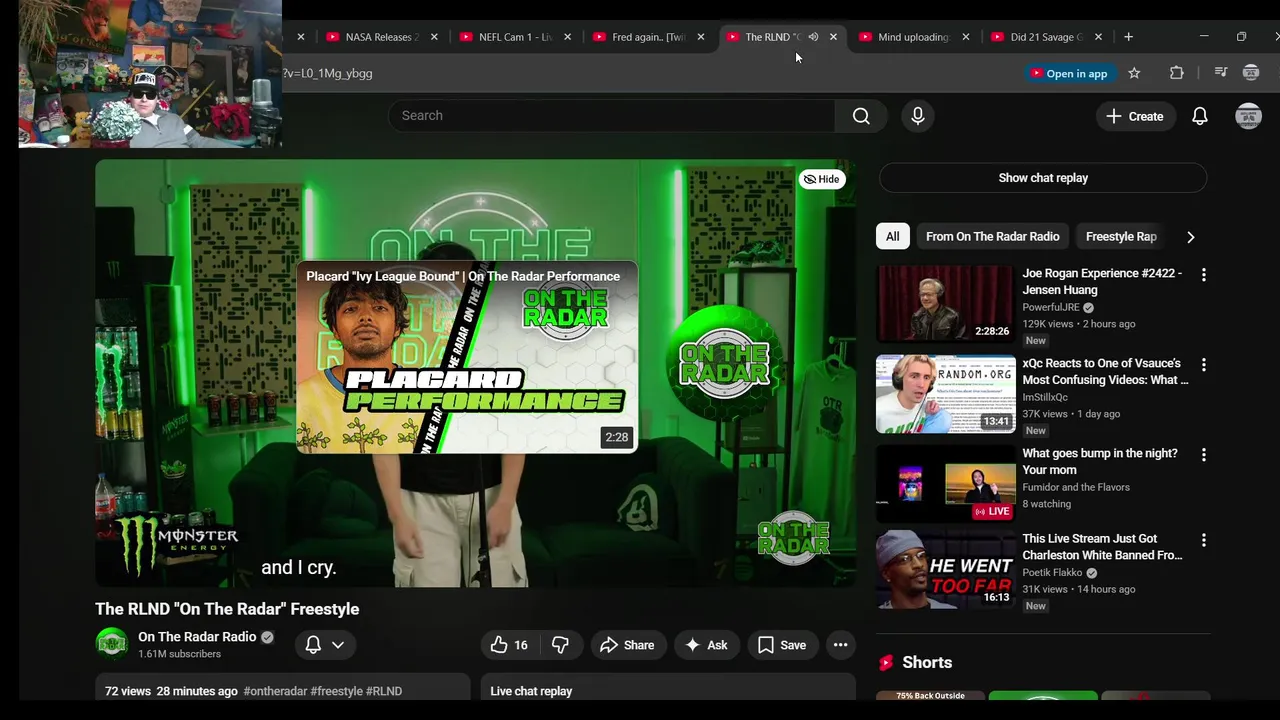The width and height of the screenshot is (1280, 720).
Task: Dislike the video thumbs down
Action: tap(560, 645)
